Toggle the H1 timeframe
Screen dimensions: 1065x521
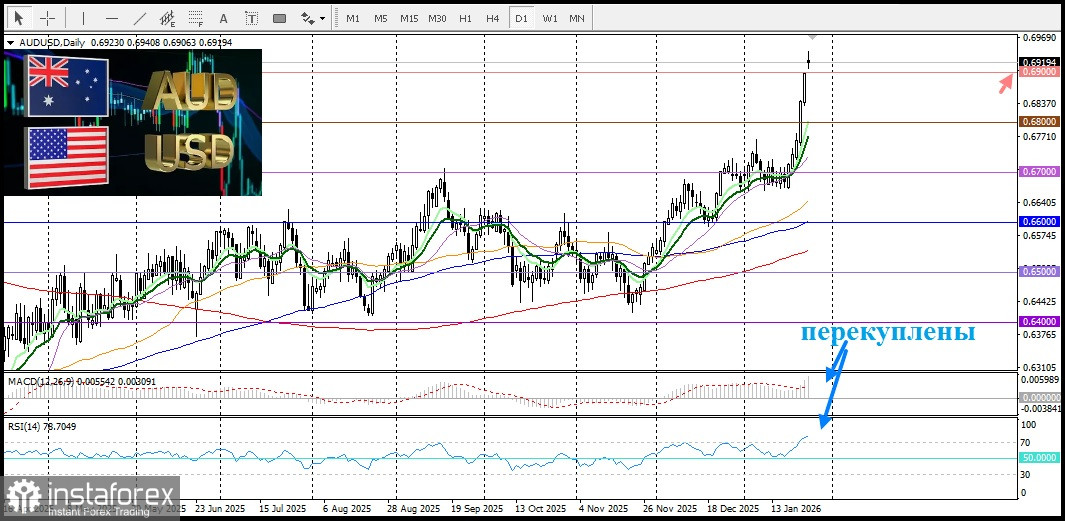pyautogui.click(x=465, y=18)
